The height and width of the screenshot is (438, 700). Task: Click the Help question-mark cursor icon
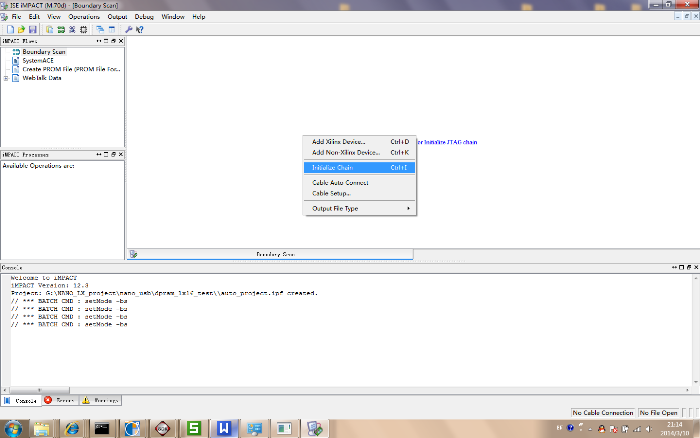click(140, 30)
